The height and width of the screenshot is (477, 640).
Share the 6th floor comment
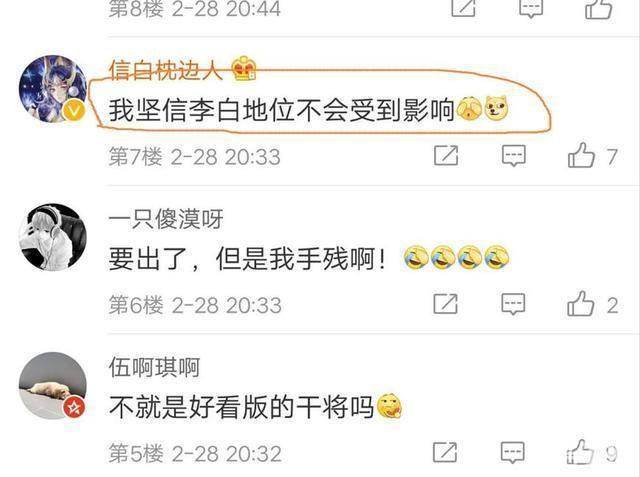pos(445,304)
